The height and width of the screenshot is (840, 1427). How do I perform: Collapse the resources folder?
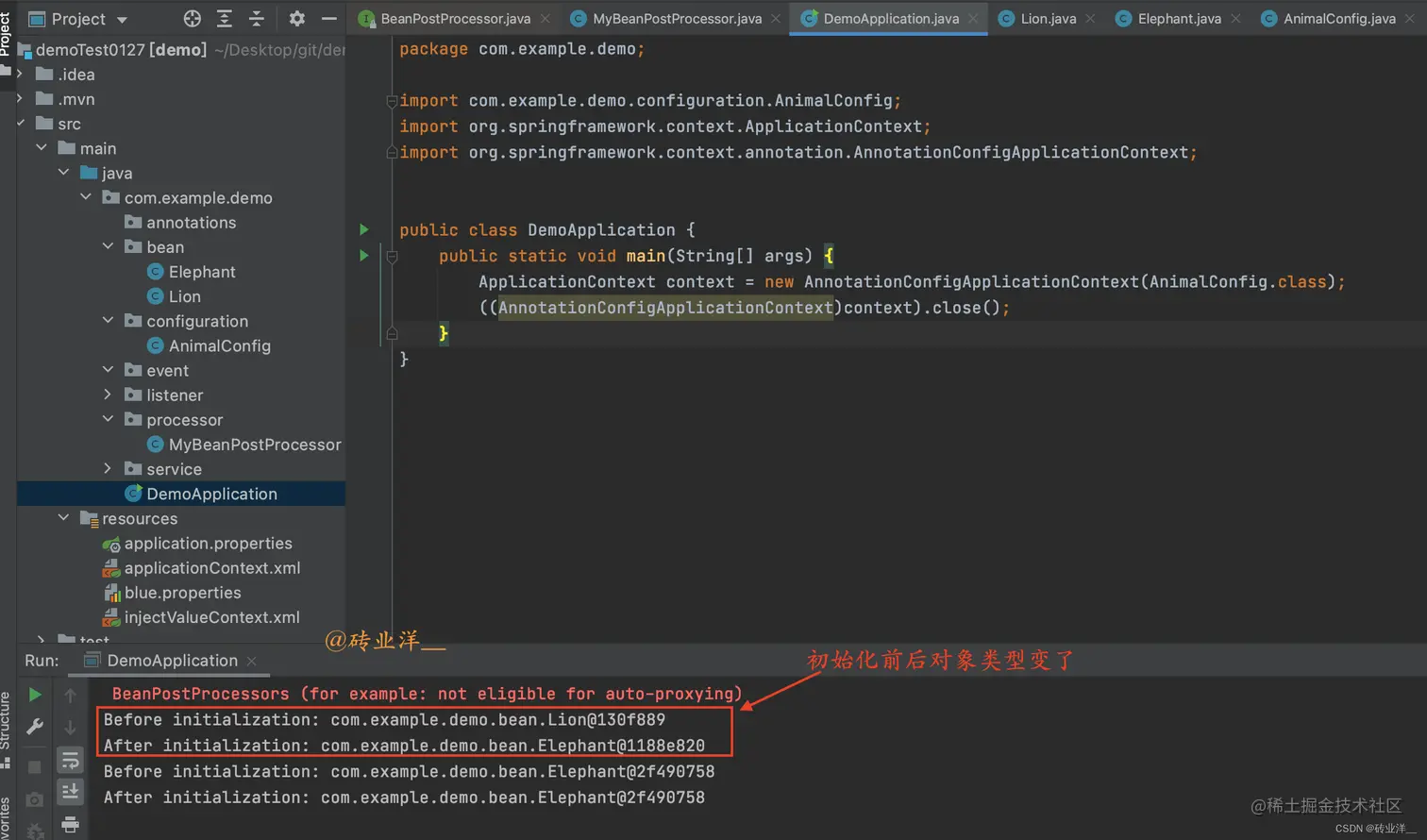pyautogui.click(x=63, y=518)
